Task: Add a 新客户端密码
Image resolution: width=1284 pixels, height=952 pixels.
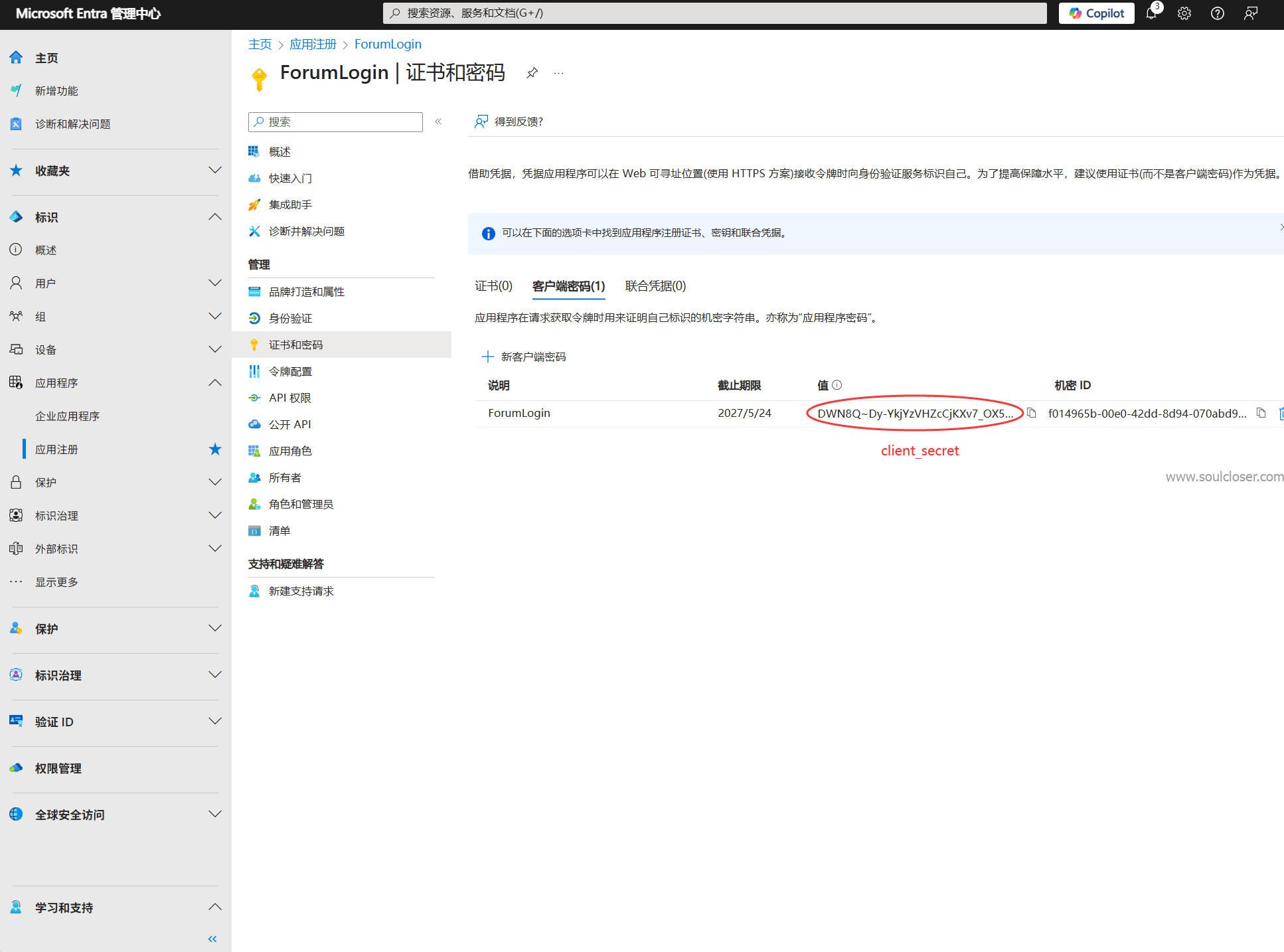Action: coord(524,357)
